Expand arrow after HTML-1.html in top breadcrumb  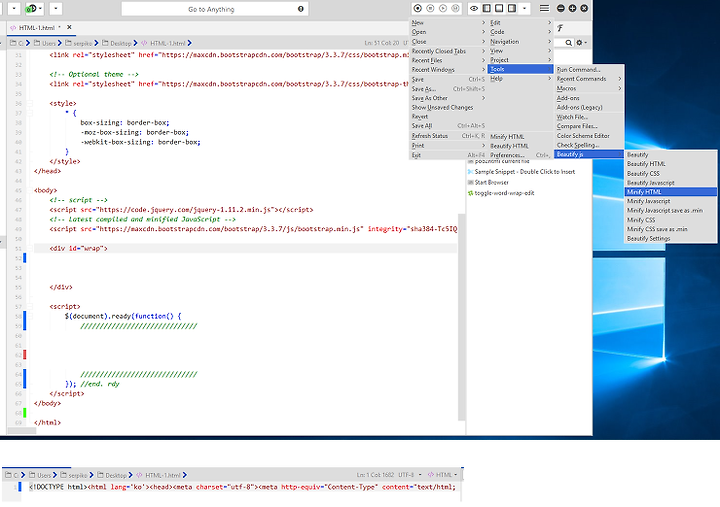(x=190, y=43)
